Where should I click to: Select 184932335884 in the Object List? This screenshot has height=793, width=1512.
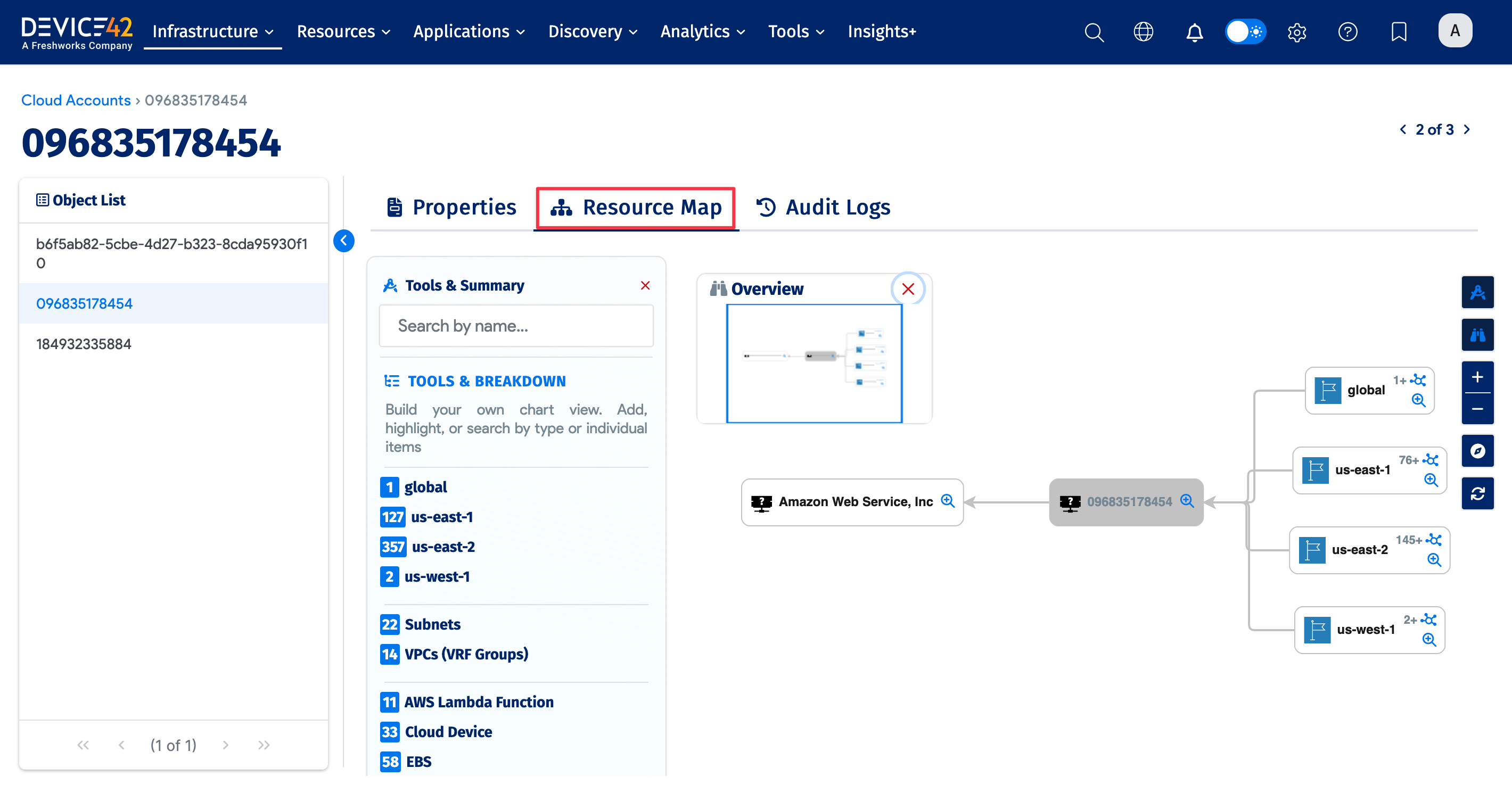pyautogui.click(x=84, y=344)
